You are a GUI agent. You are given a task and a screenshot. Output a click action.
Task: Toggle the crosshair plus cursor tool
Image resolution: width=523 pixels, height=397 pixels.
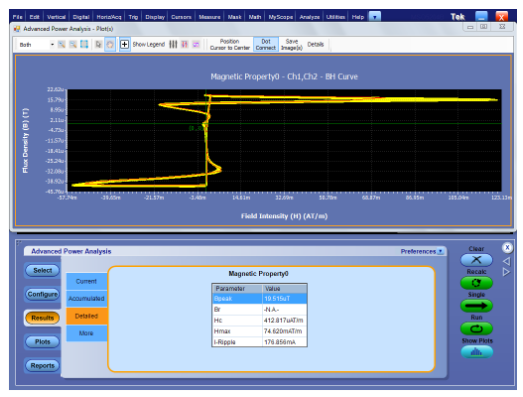point(124,44)
